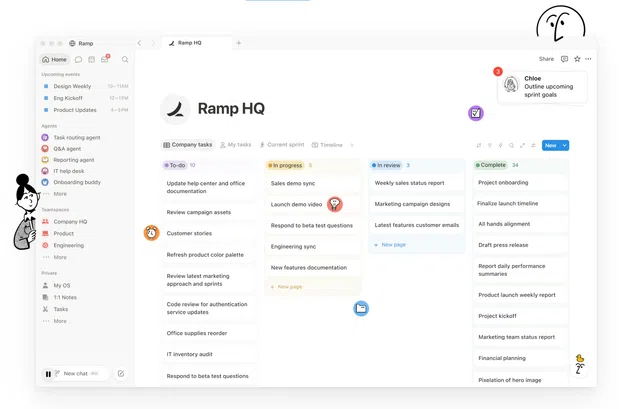
Task: Open the inbox icon with red badge
Action: coord(105,59)
